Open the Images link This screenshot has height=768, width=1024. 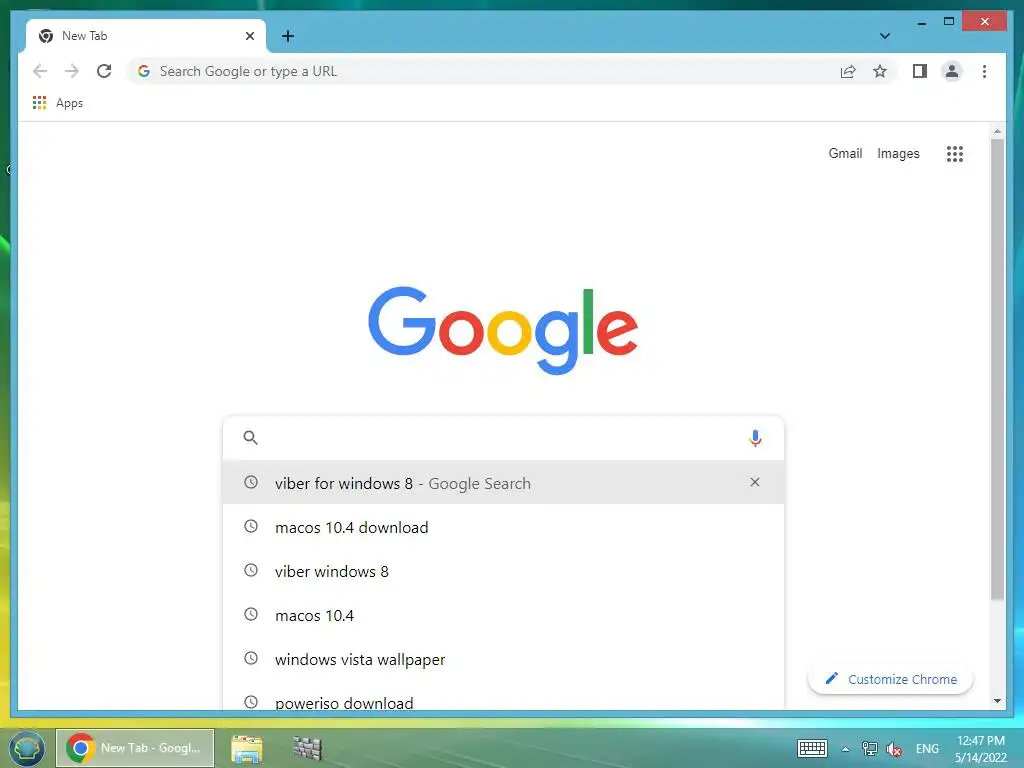click(x=898, y=153)
